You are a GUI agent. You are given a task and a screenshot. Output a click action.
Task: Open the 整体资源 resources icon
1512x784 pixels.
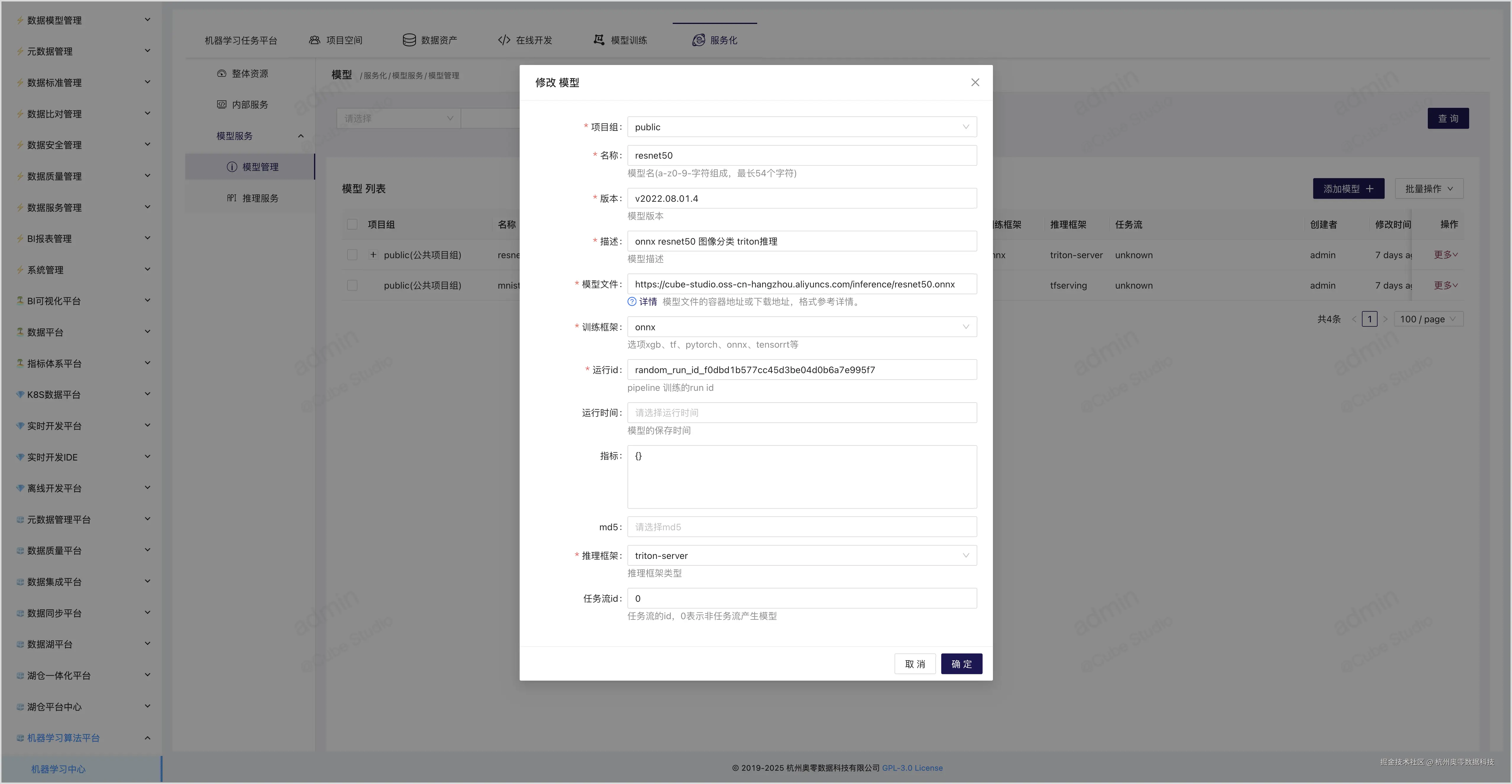221,73
